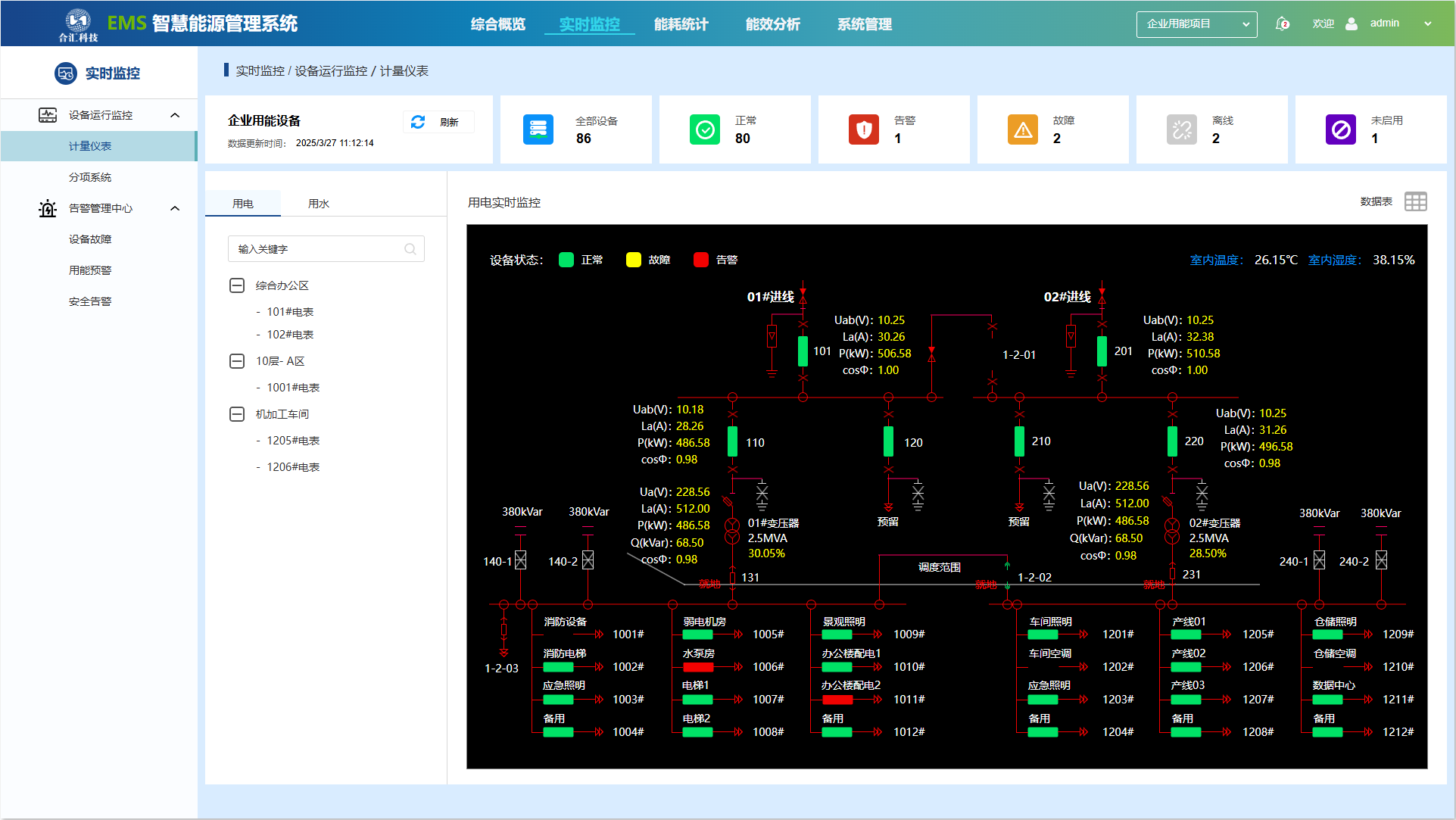The image size is (1456, 820).
Task: Switch to the 用水 tab
Action: [319, 204]
